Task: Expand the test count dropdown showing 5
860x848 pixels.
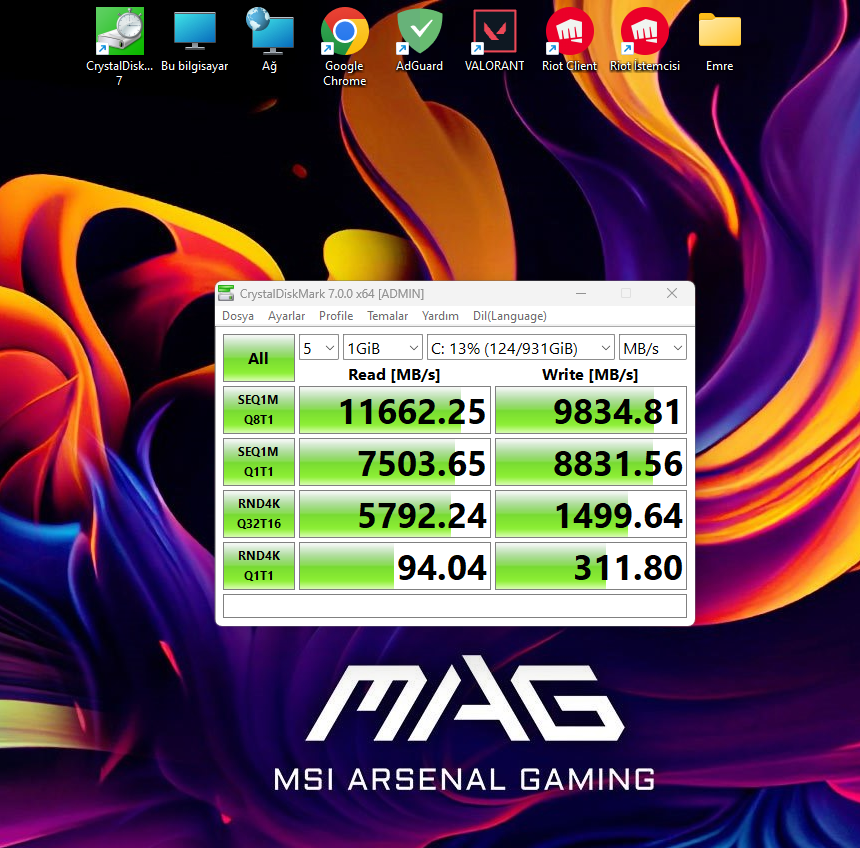Action: (319, 348)
